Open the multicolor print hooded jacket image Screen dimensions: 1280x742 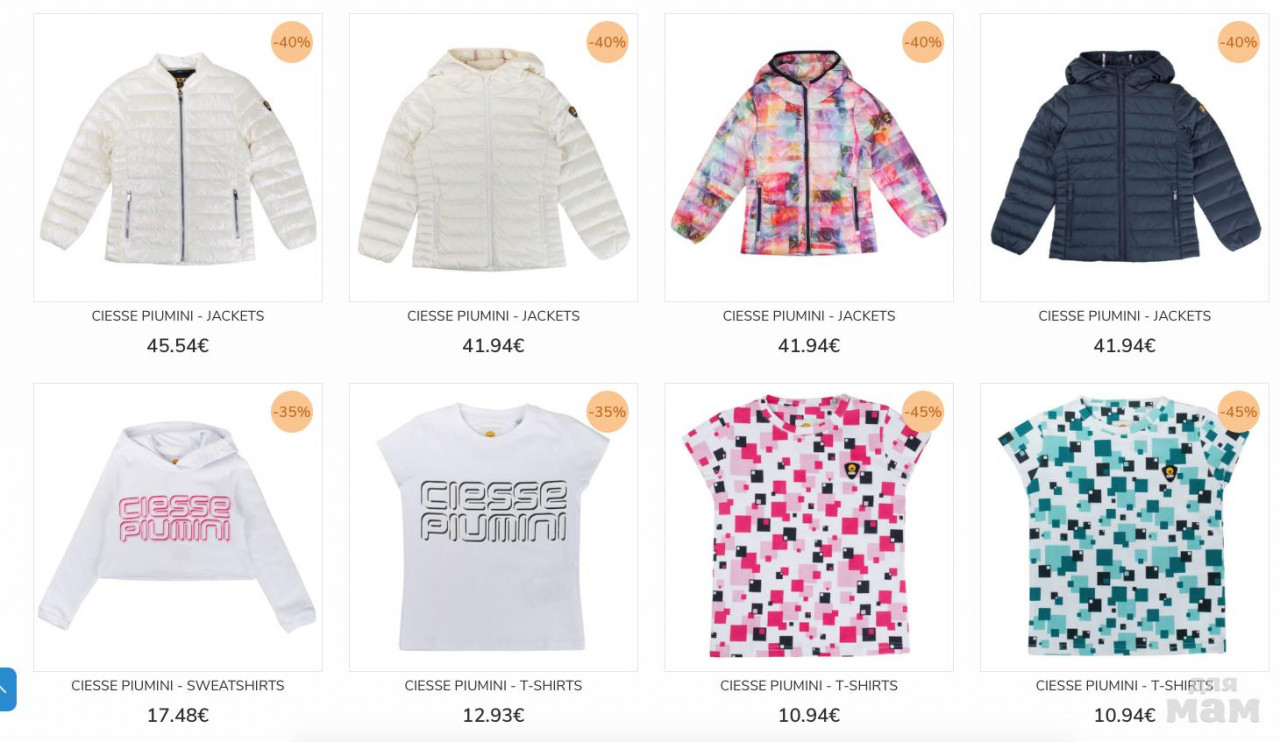pyautogui.click(x=809, y=158)
